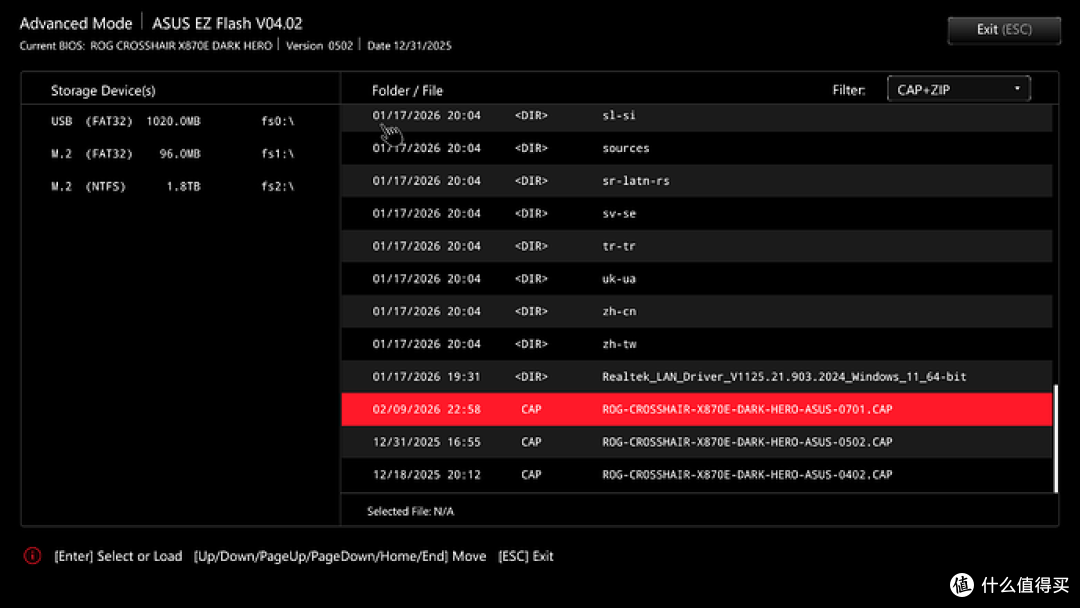Select the ASUS-0402.CAP BIOS file
The image size is (1080, 608).
(x=696, y=474)
